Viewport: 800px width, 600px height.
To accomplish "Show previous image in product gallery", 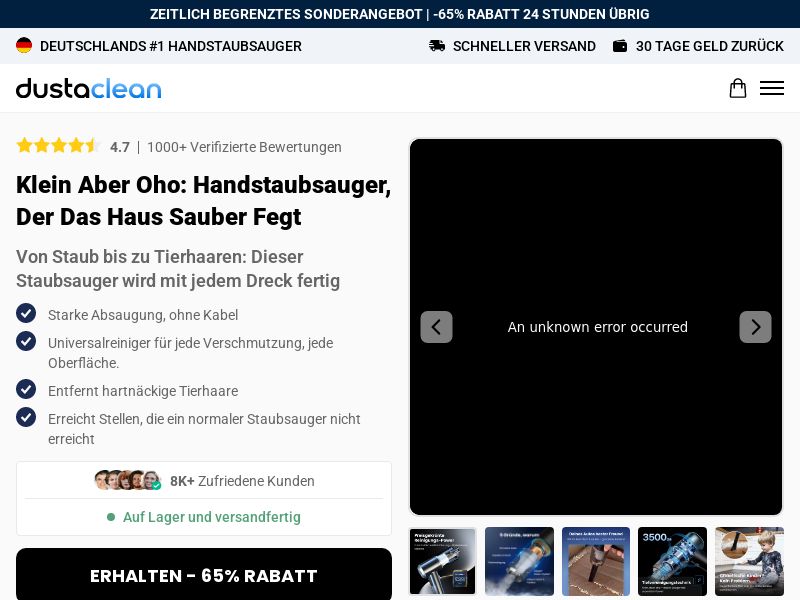I will pos(436,327).
